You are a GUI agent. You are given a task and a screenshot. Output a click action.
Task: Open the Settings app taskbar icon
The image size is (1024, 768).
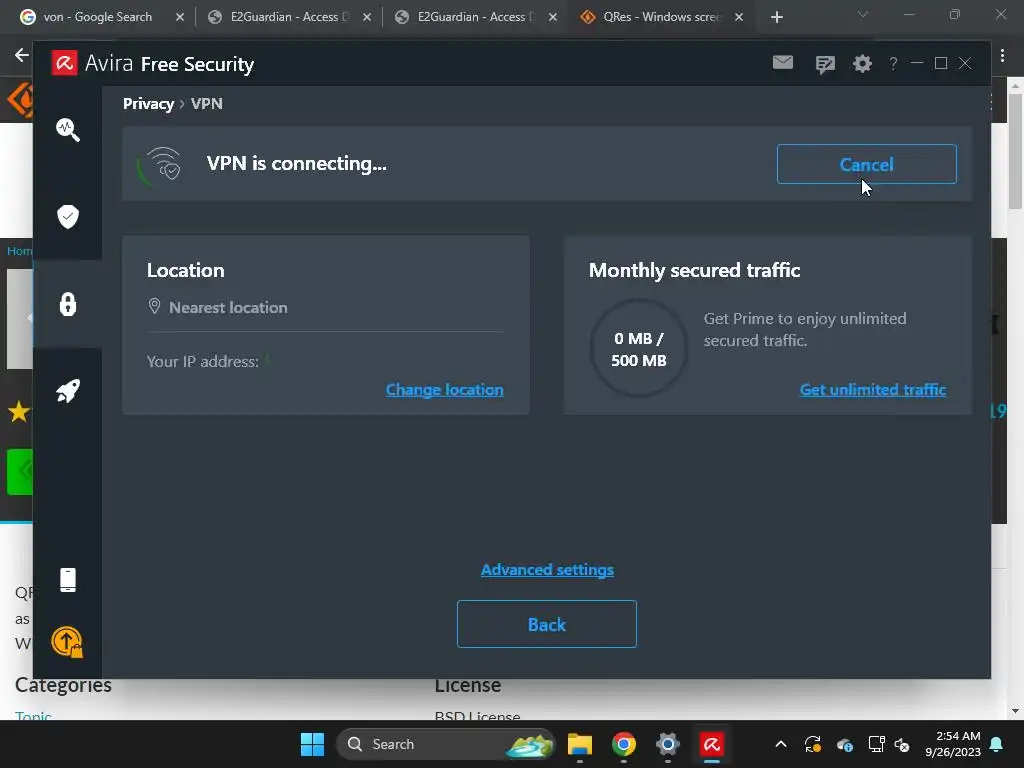click(667, 744)
